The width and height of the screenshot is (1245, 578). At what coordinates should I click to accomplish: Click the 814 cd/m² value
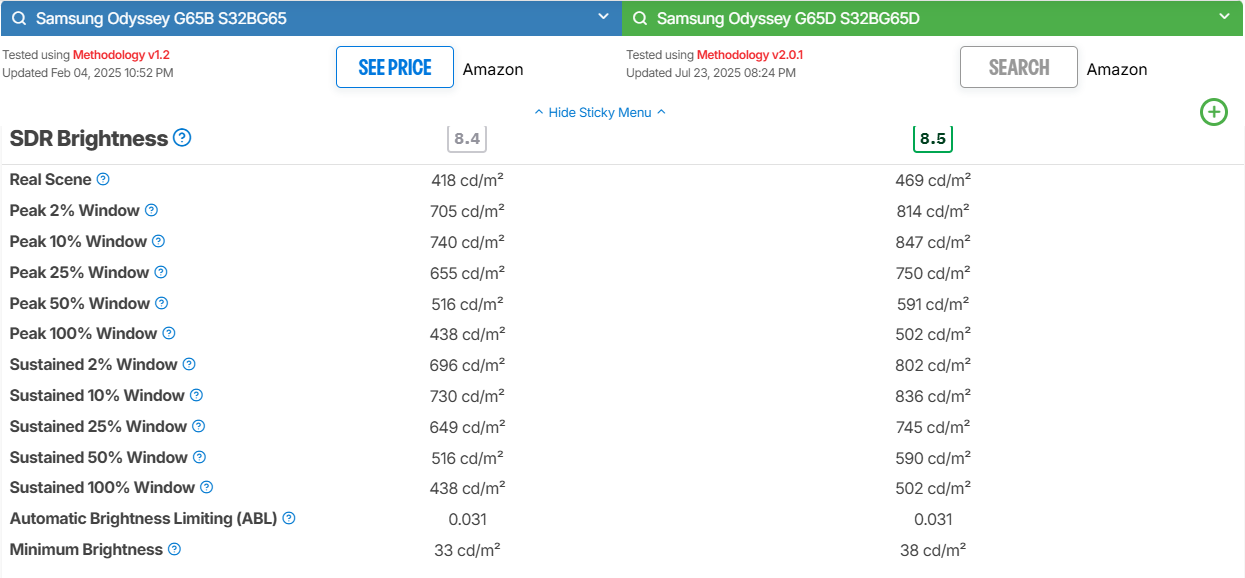(x=933, y=211)
